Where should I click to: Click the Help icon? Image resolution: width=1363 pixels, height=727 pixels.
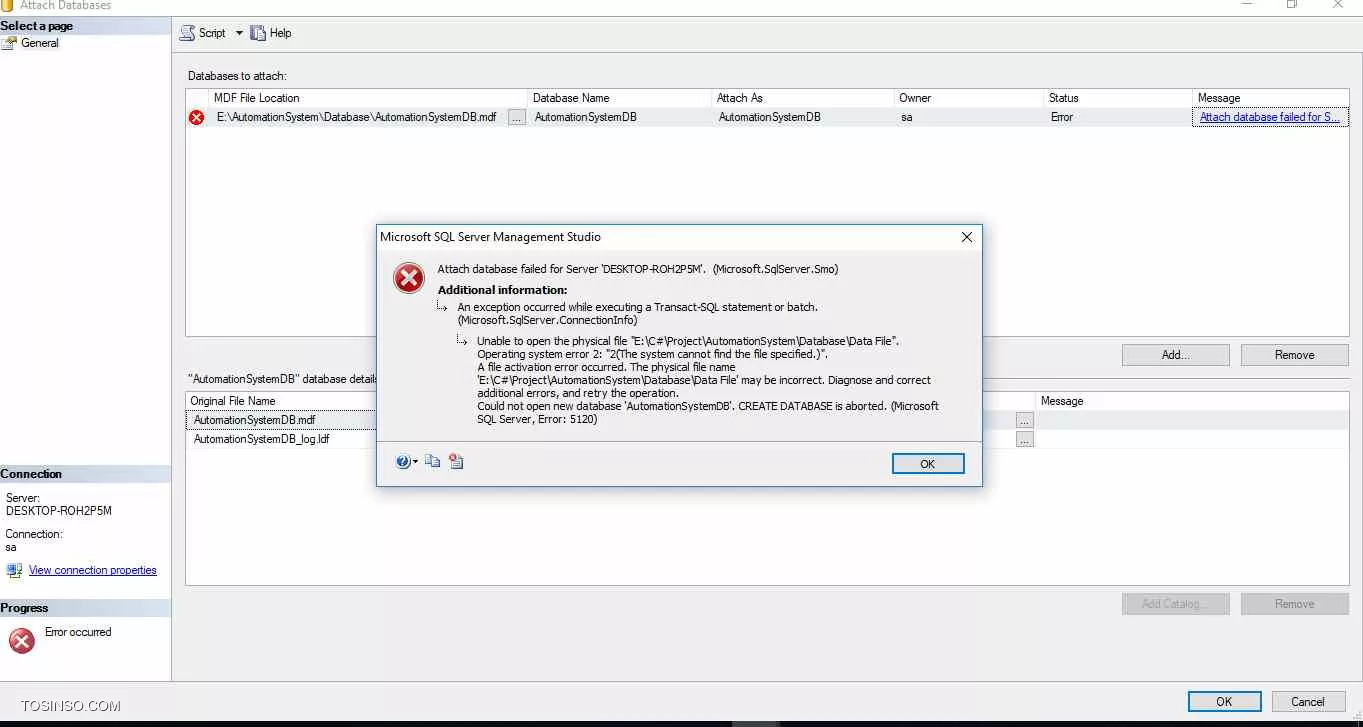click(x=258, y=33)
